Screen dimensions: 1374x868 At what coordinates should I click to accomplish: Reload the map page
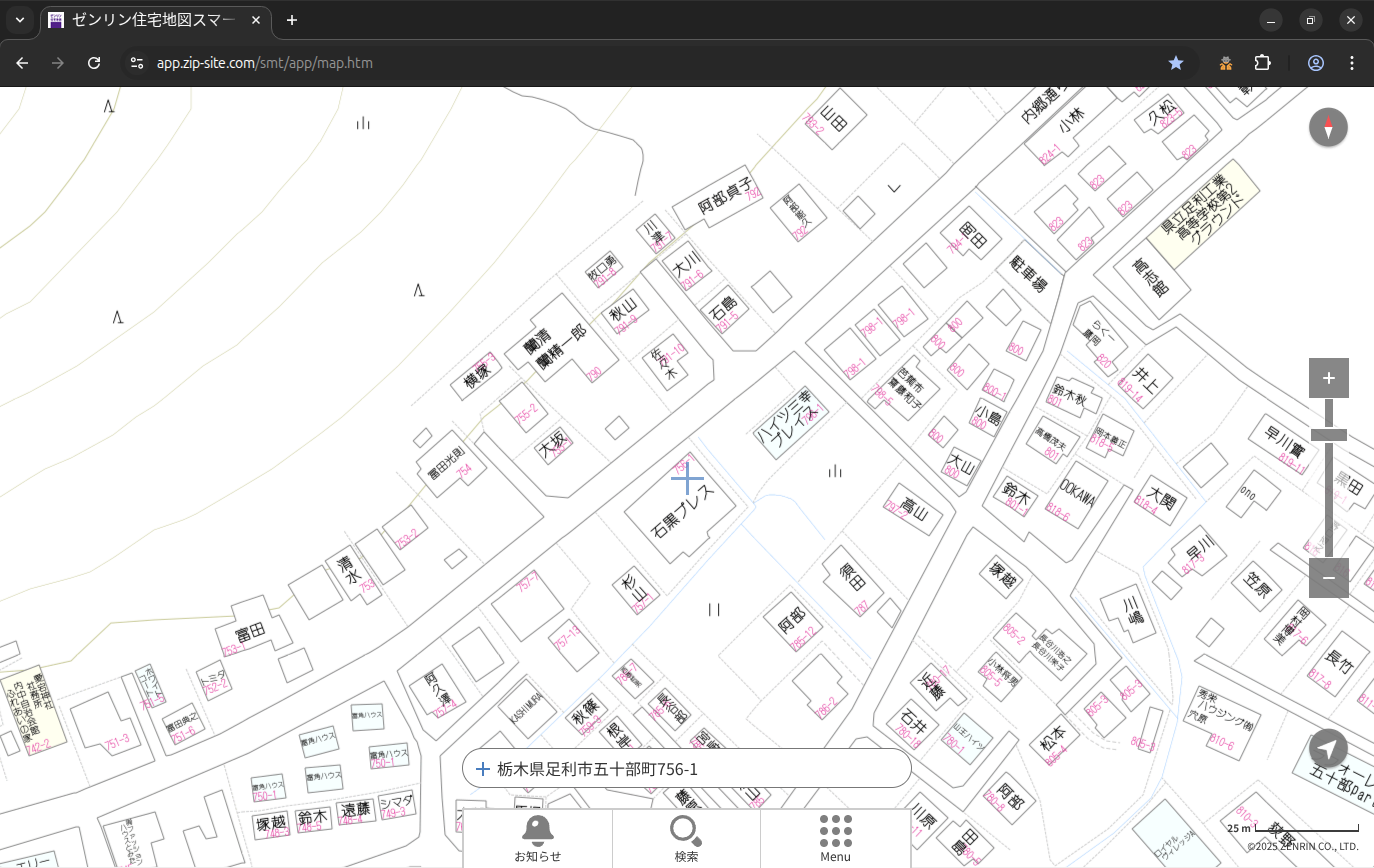pyautogui.click(x=94, y=63)
